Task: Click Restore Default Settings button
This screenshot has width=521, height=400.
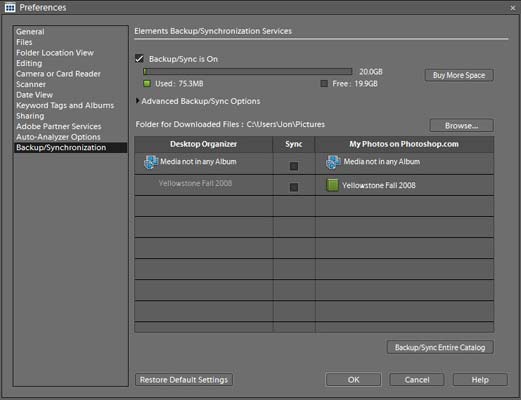Action: tap(184, 380)
